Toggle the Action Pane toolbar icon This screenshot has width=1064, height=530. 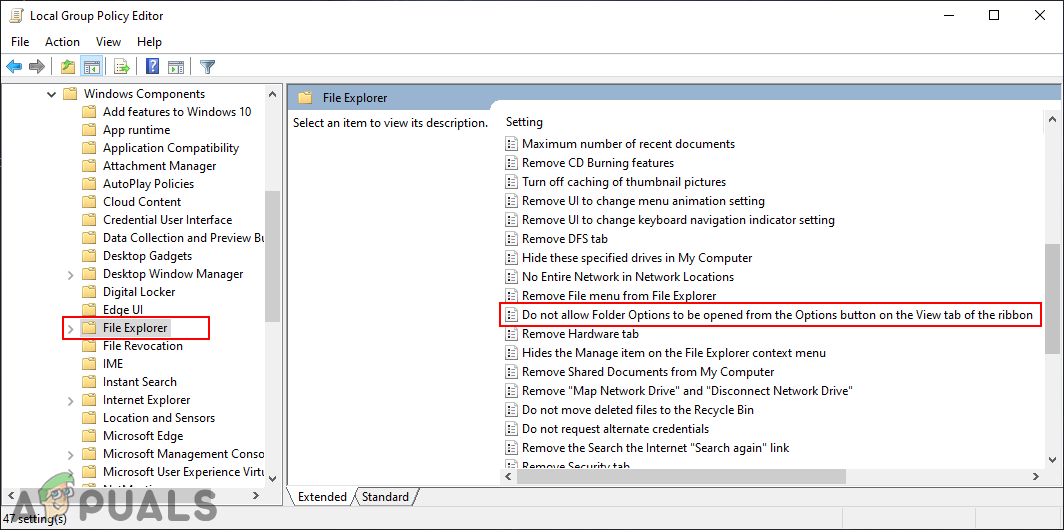click(176, 67)
